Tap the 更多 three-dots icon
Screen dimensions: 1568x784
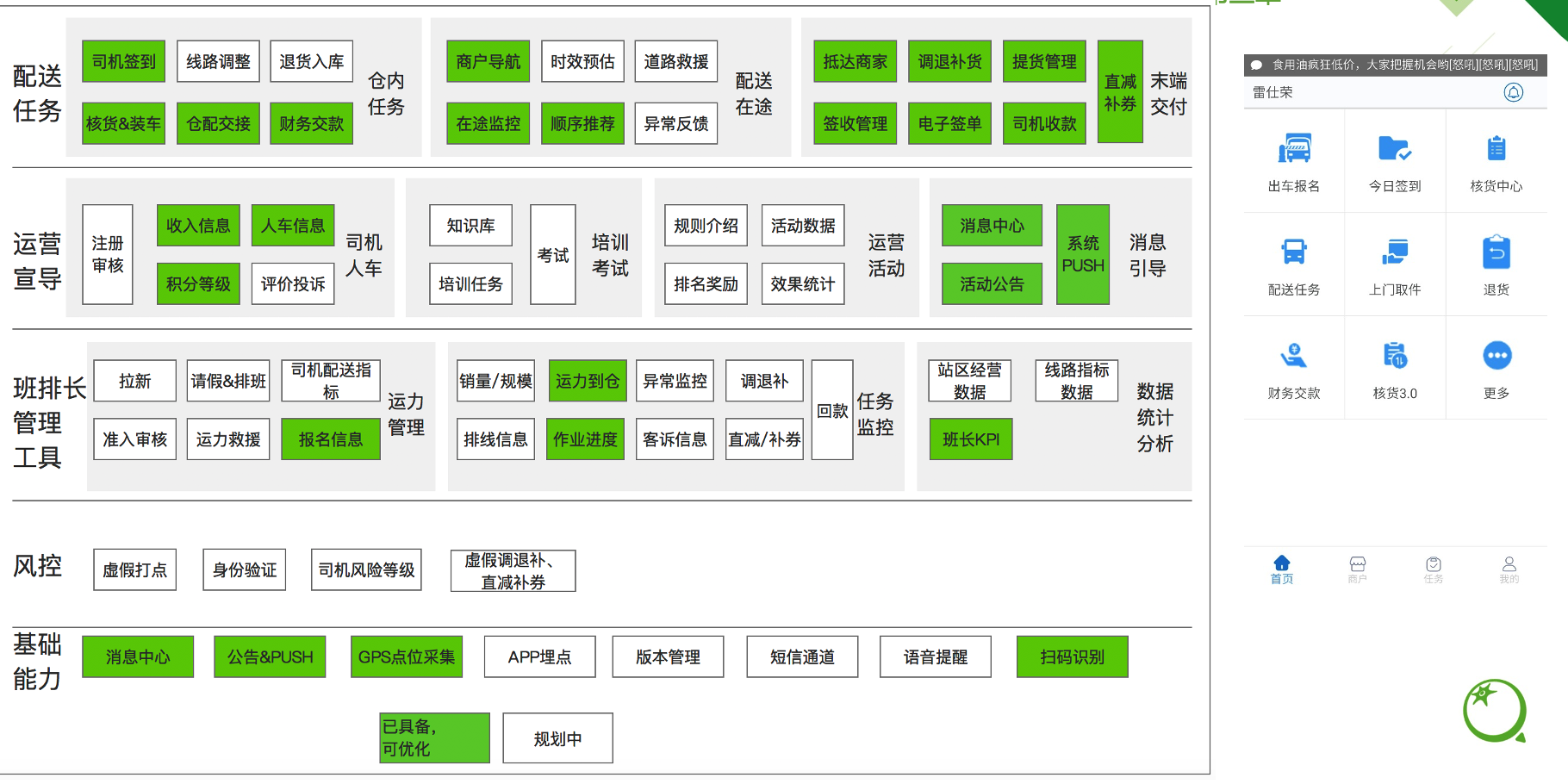click(x=1496, y=356)
